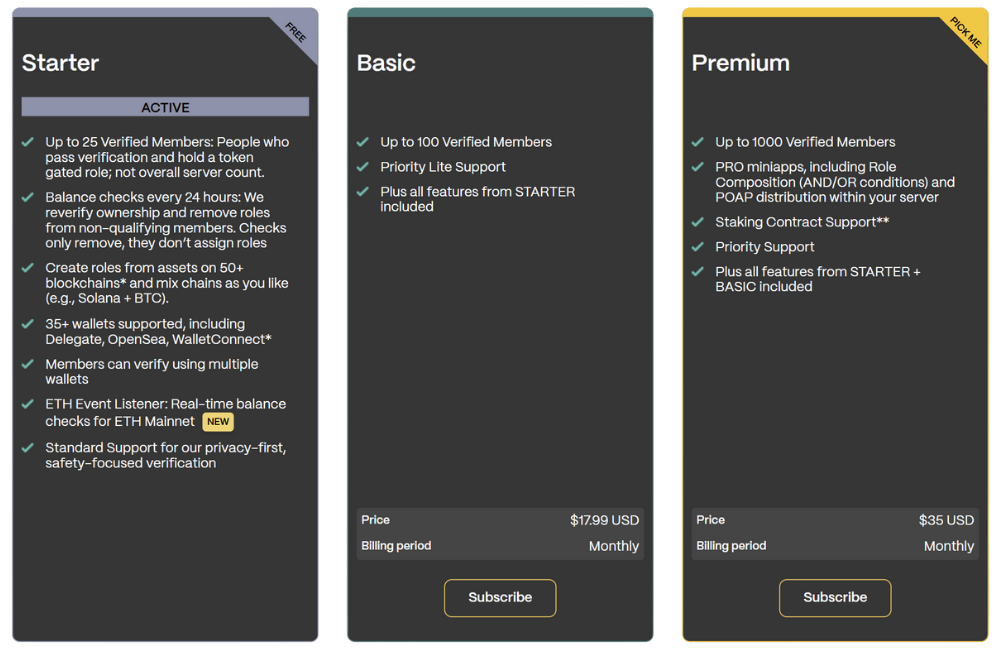Click the checkmark next to 'Up to 1000 Verified Members'

pos(697,142)
